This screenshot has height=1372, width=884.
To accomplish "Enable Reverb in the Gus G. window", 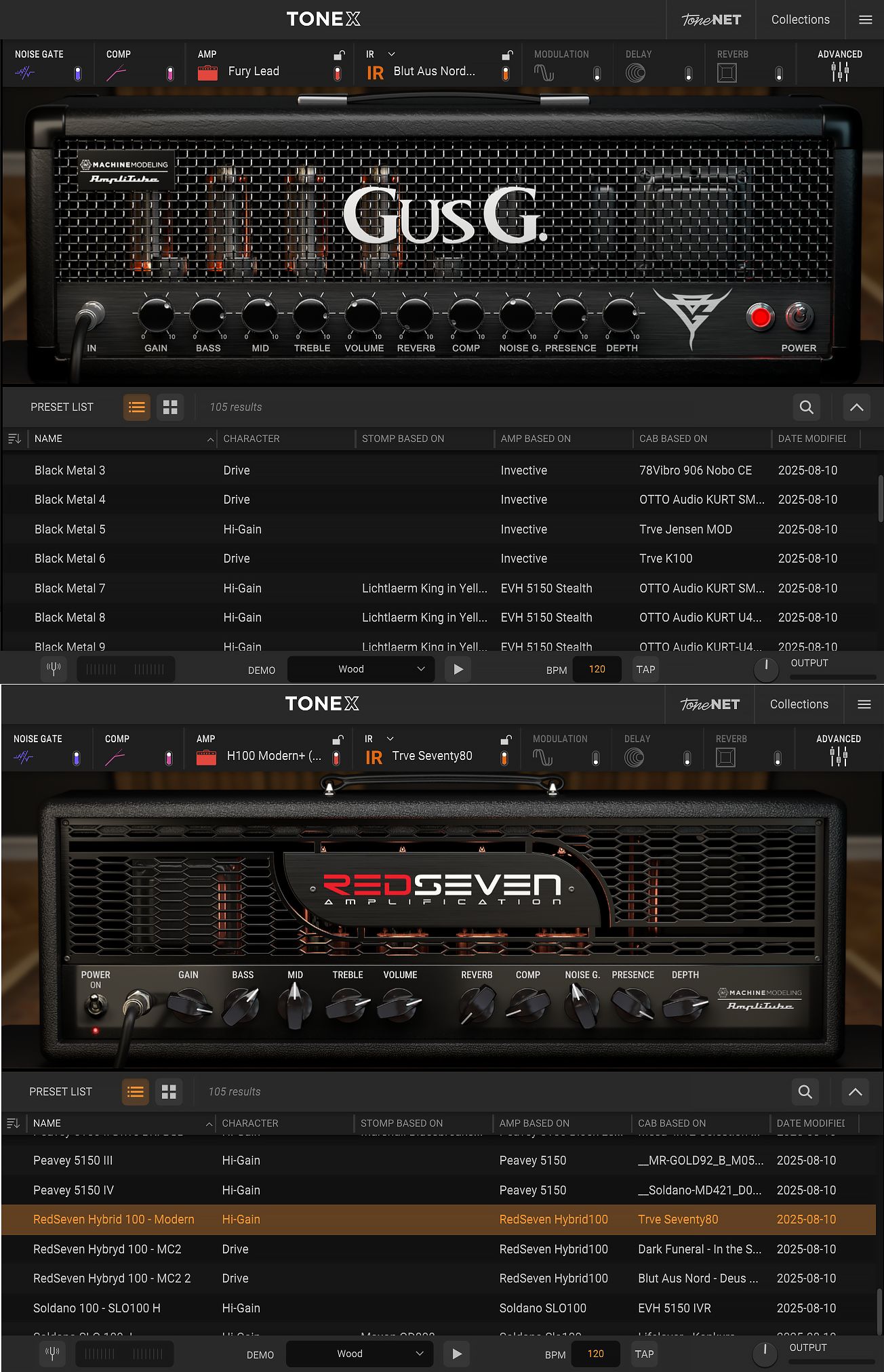I will [779, 73].
